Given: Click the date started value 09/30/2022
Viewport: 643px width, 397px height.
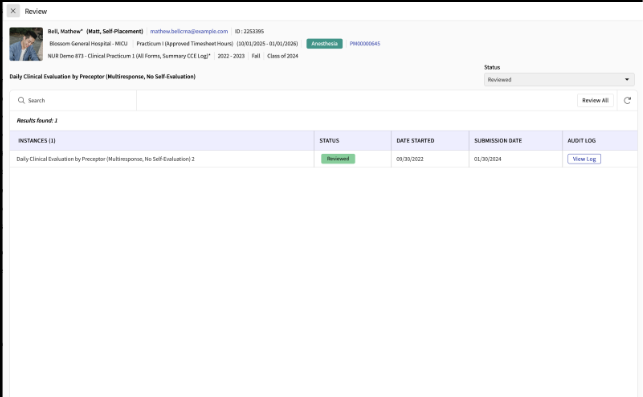Looking at the screenshot, I should pyautogui.click(x=410, y=159).
